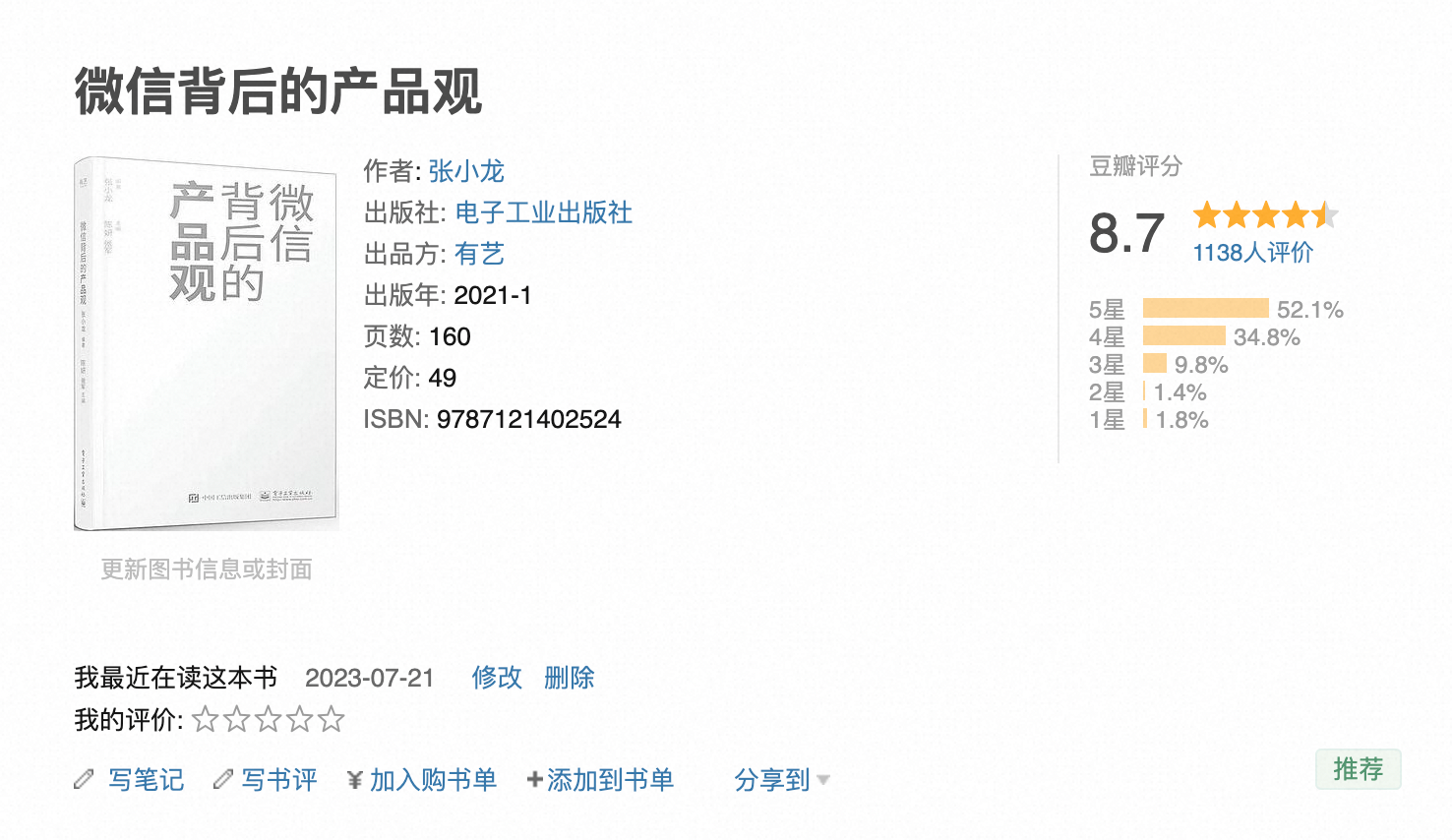Click the 推荐 button
1452x840 pixels.
1359,769
